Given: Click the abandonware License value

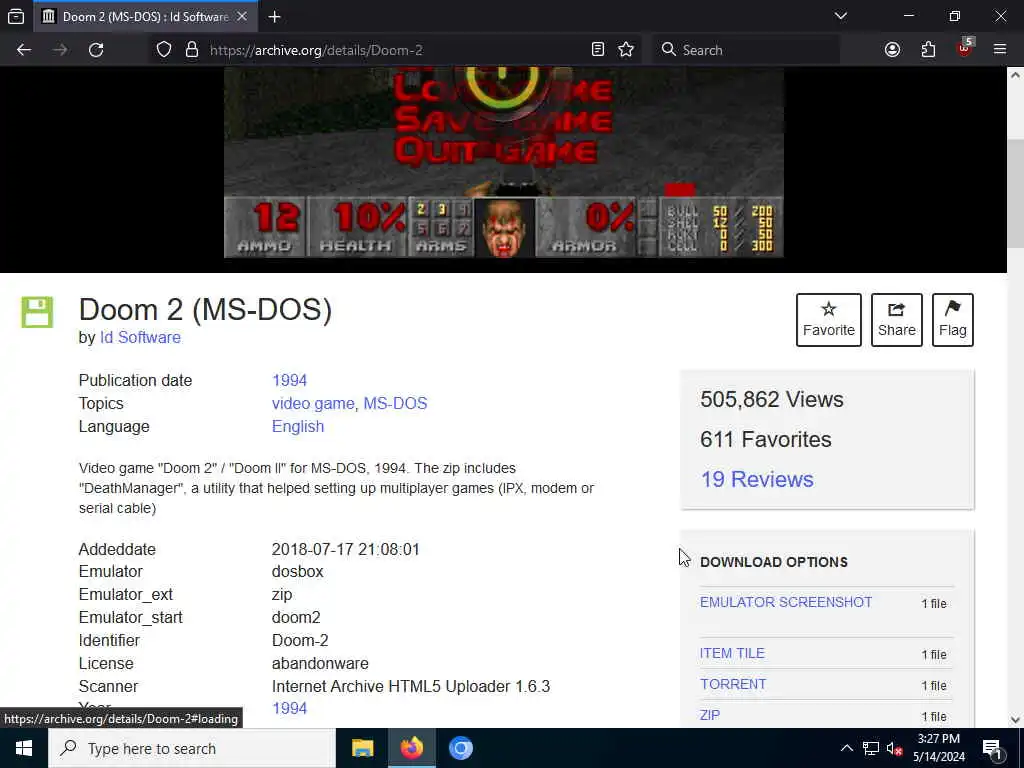Looking at the screenshot, I should click(320, 664).
